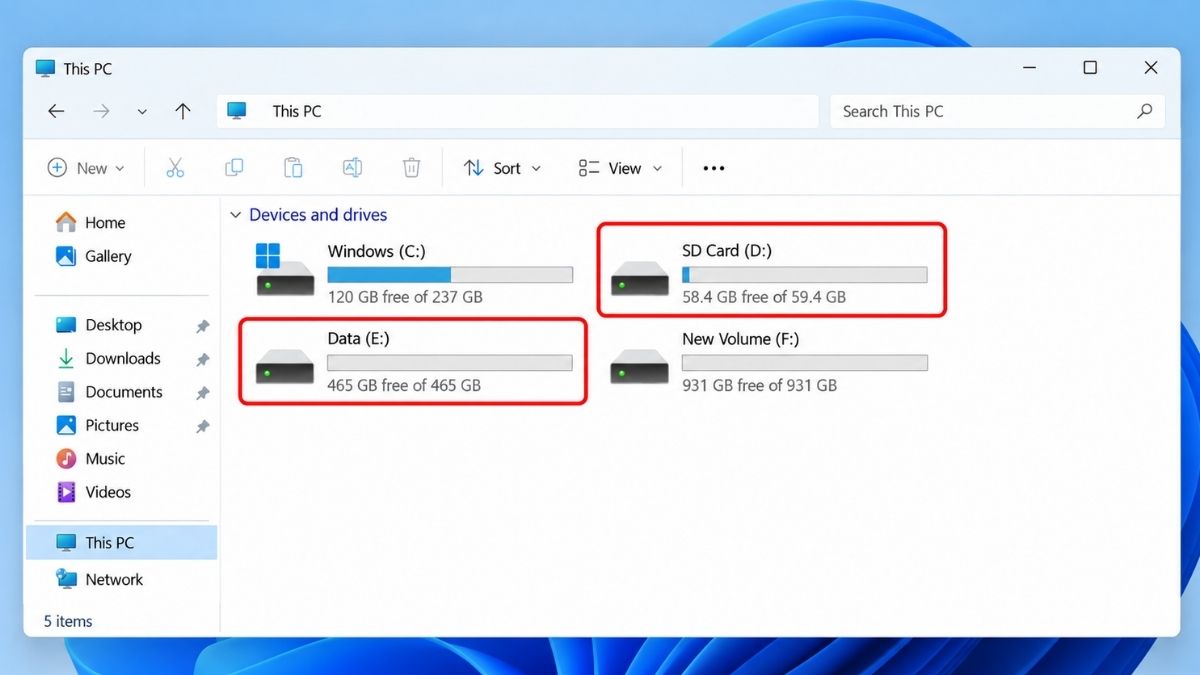Open Downloads in the sidebar

[107, 359]
